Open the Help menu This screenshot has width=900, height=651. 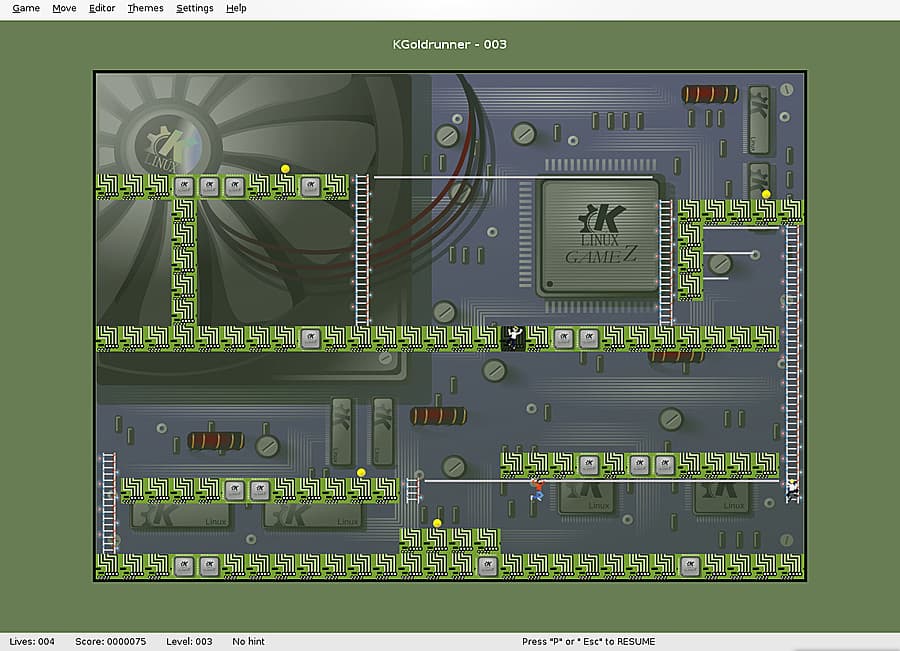[236, 8]
